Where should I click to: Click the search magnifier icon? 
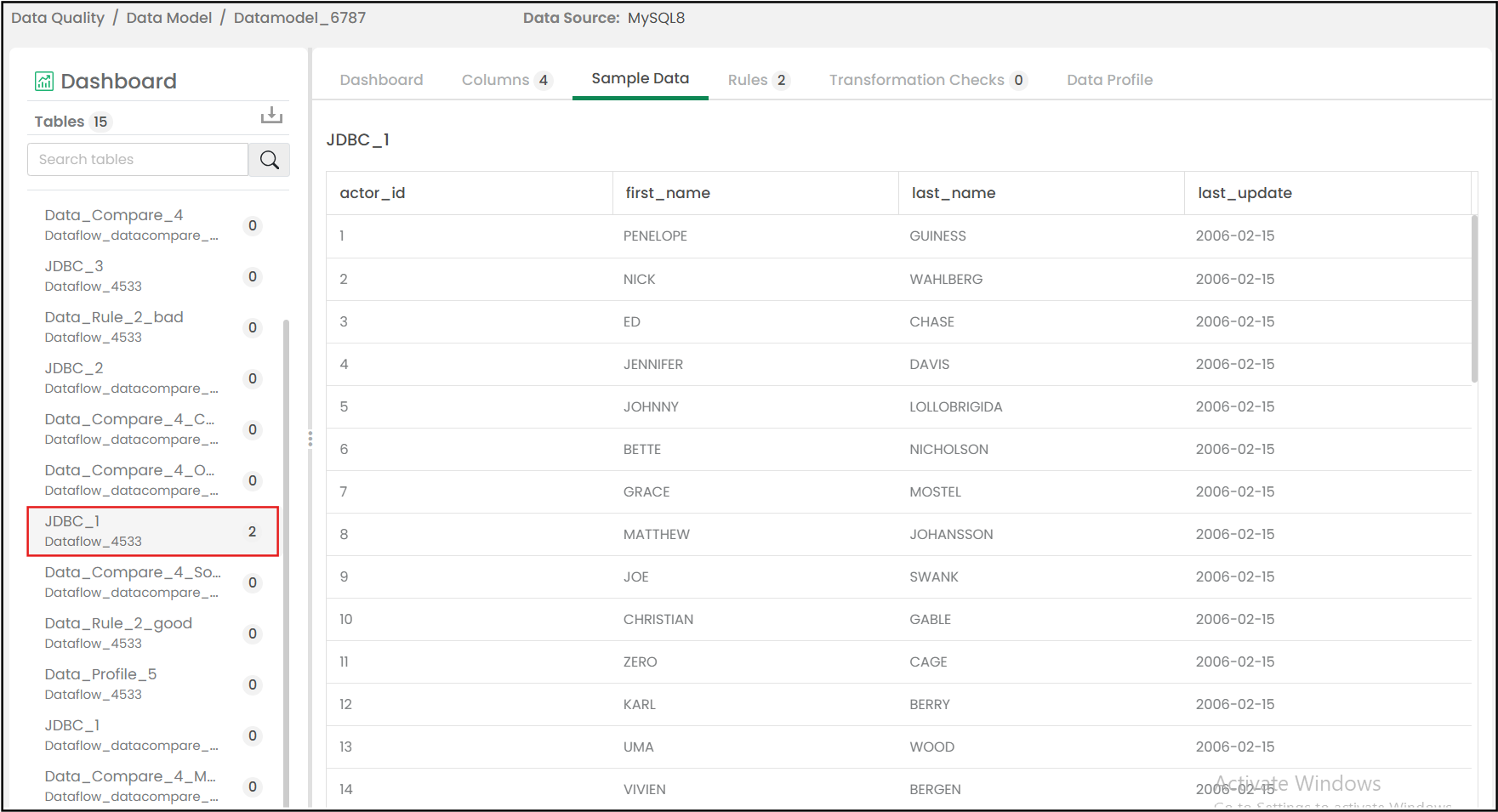[269, 160]
